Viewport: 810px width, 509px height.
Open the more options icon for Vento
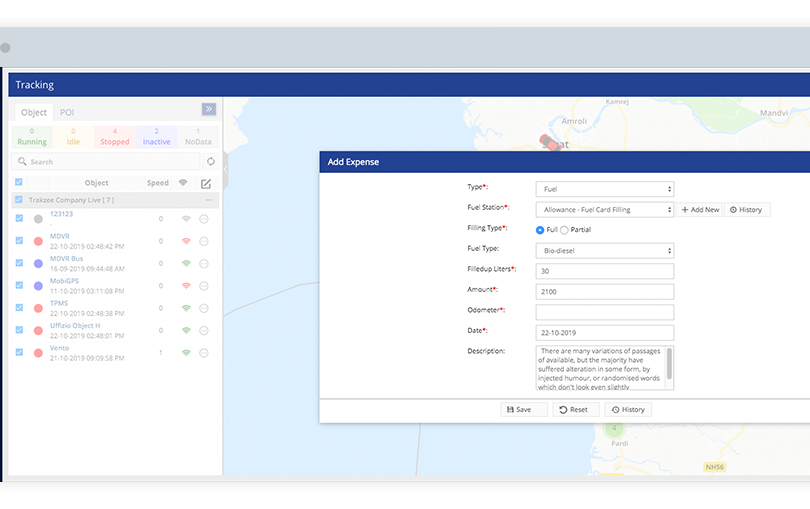click(204, 353)
